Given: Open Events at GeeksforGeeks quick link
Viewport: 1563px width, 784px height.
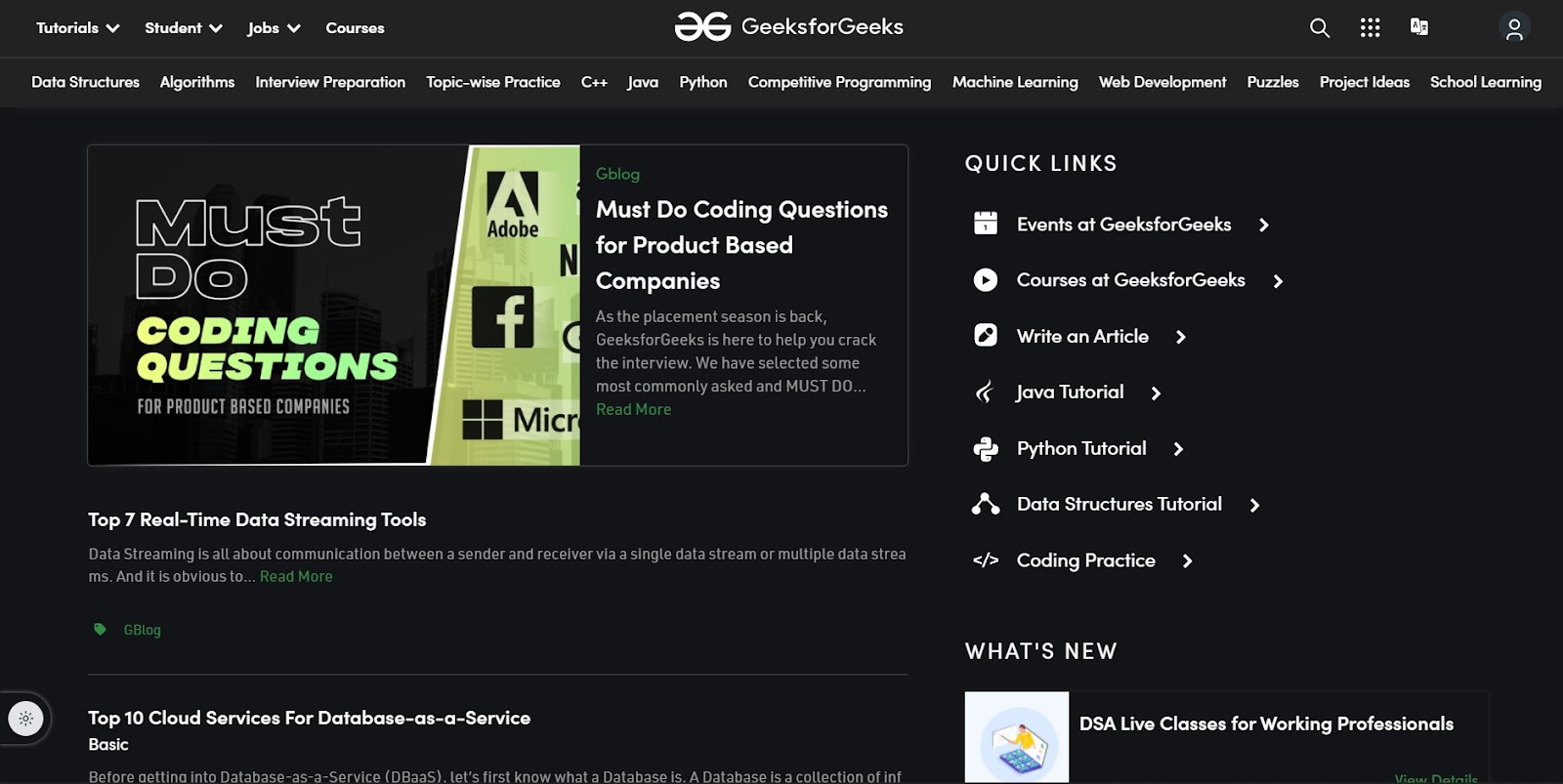Looking at the screenshot, I should tap(1123, 224).
